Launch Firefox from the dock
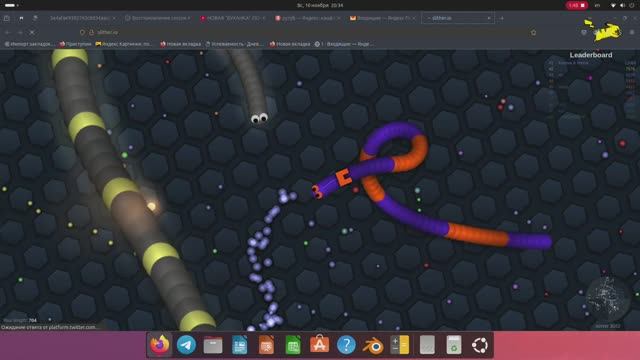The image size is (640, 360). (x=159, y=345)
